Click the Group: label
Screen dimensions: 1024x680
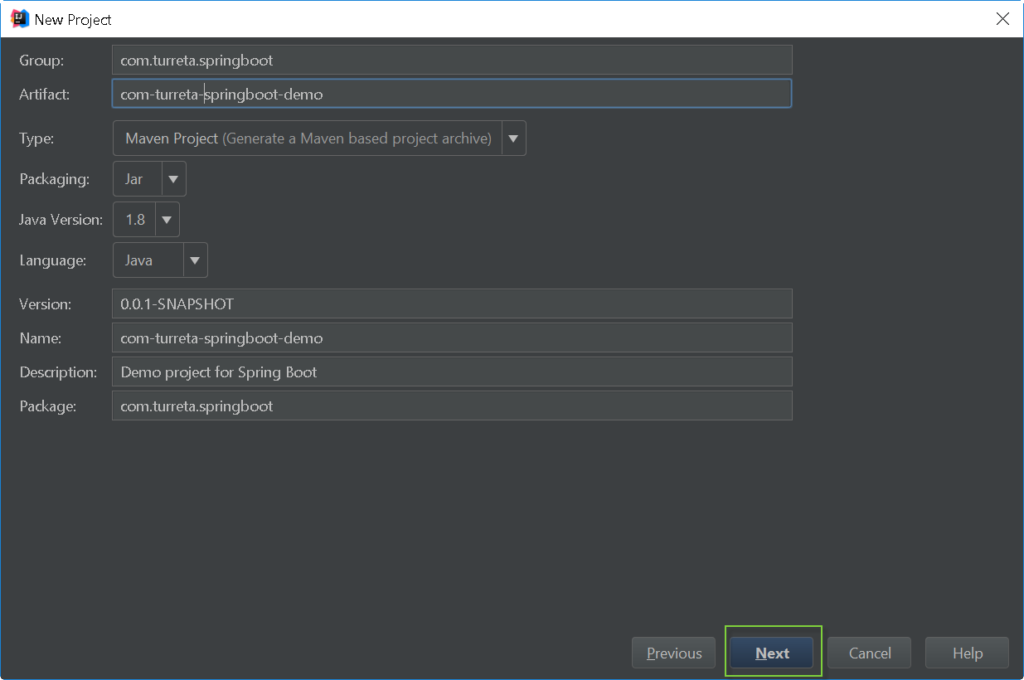click(x=41, y=60)
